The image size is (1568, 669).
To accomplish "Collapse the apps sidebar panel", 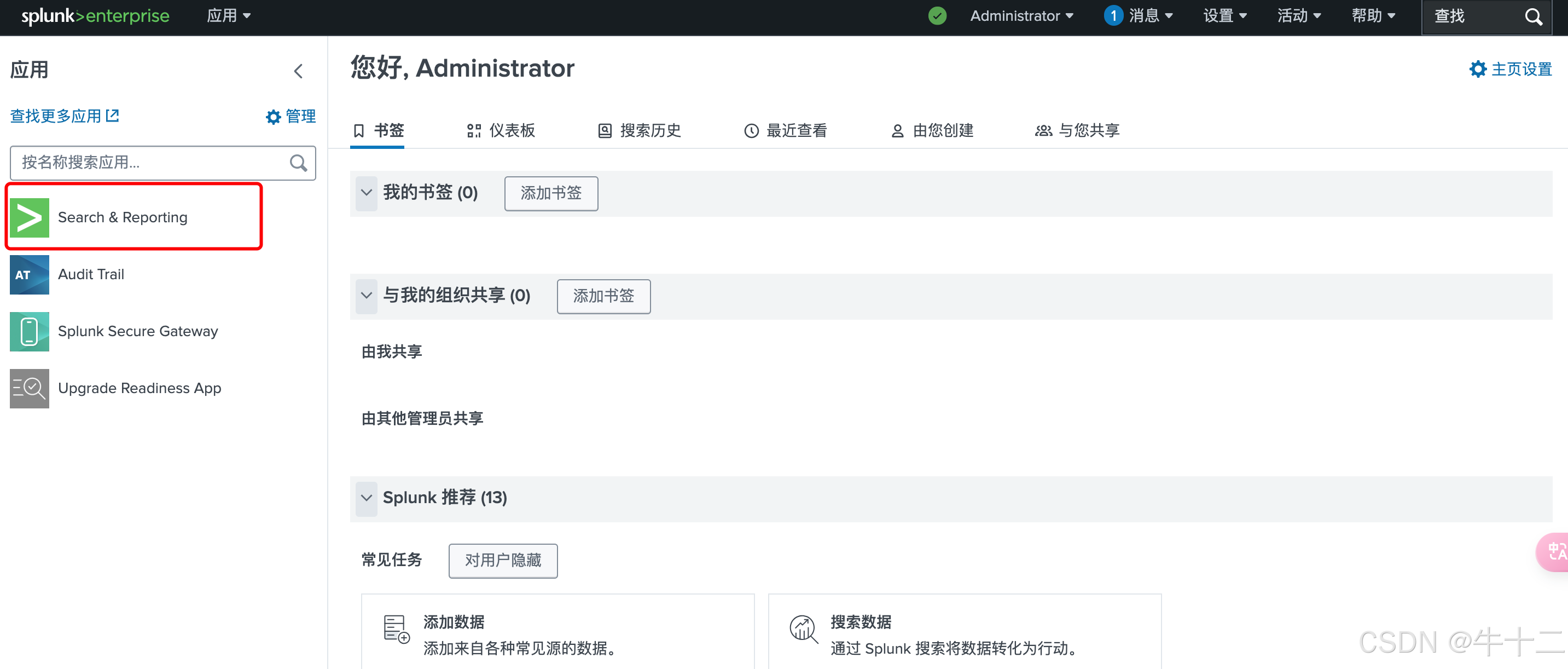I will click(x=298, y=71).
